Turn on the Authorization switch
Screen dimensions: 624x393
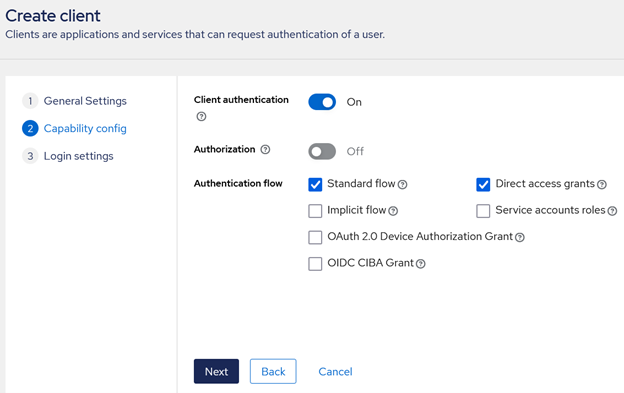click(x=322, y=152)
